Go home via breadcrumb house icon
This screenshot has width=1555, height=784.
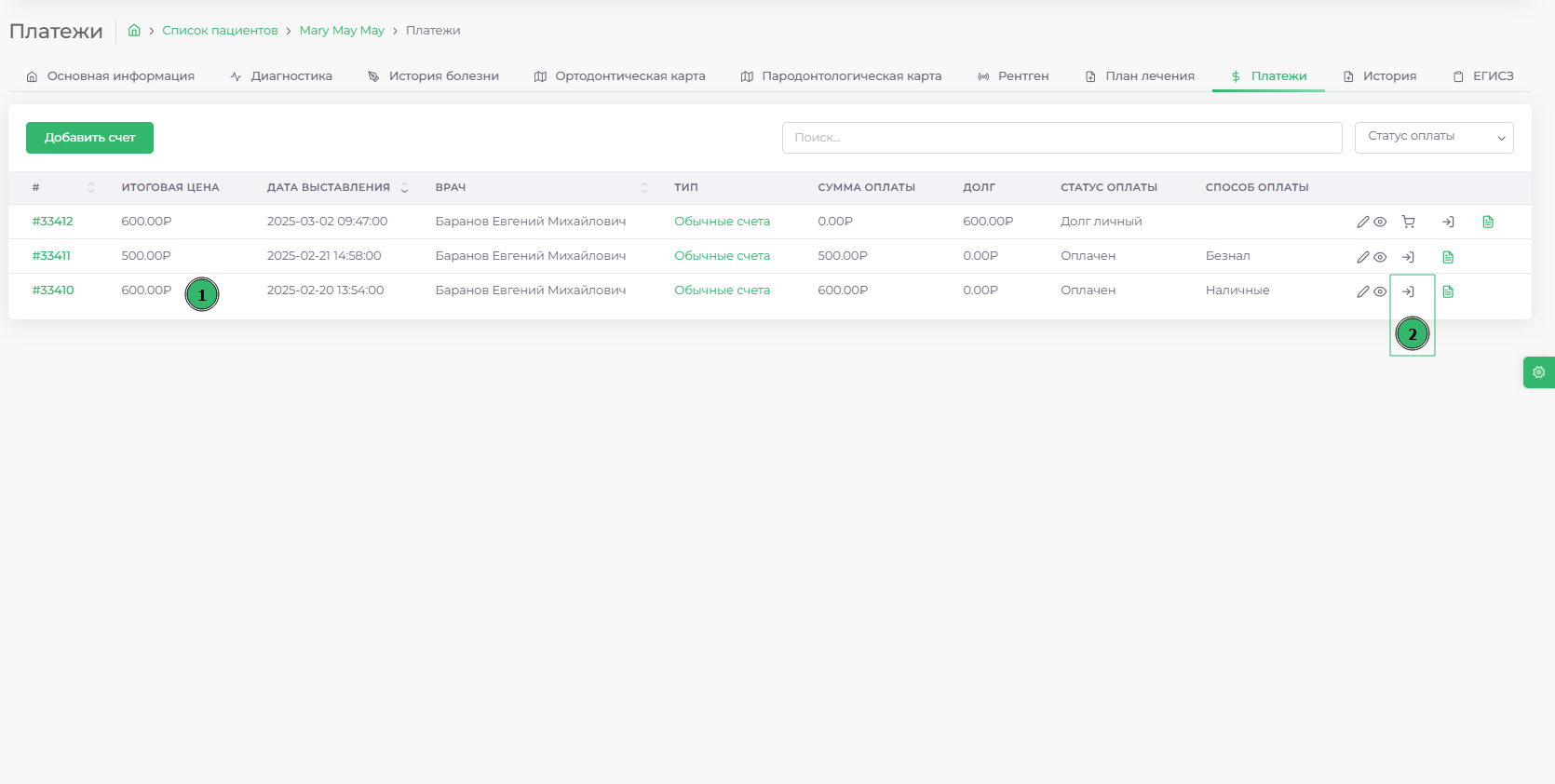point(134,30)
